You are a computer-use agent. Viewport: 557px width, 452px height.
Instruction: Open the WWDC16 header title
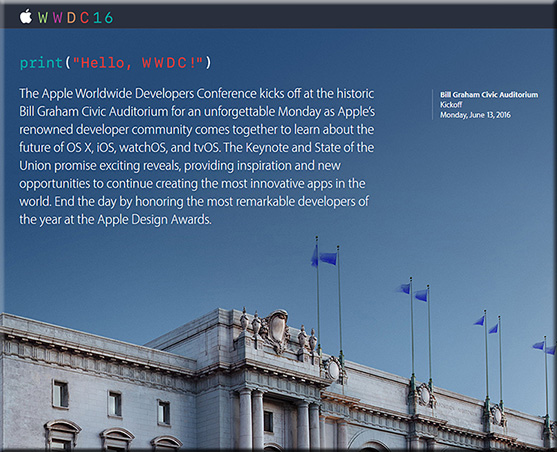pyautogui.click(x=76, y=18)
